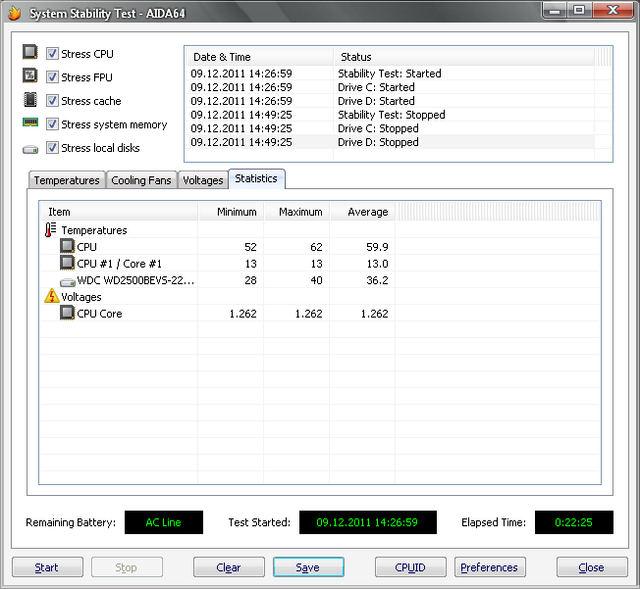Toggle the Stress FPU checkbox
Image resolution: width=640 pixels, height=589 pixels.
tap(52, 77)
